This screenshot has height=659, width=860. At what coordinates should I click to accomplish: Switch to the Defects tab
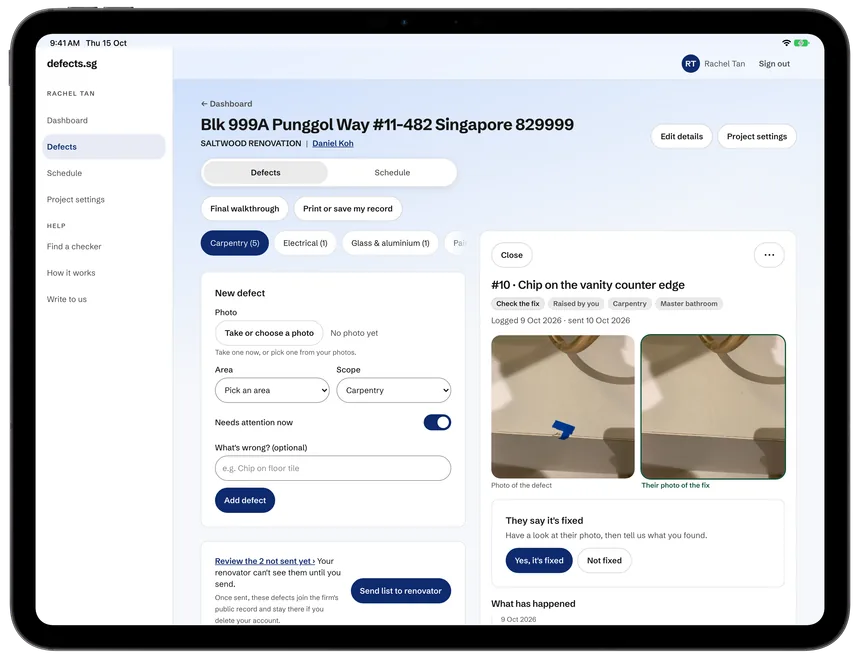[265, 173]
